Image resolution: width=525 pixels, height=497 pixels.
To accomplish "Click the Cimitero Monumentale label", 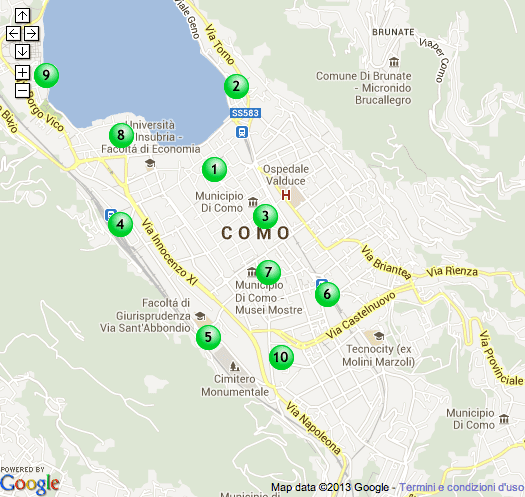I will click(235, 385).
